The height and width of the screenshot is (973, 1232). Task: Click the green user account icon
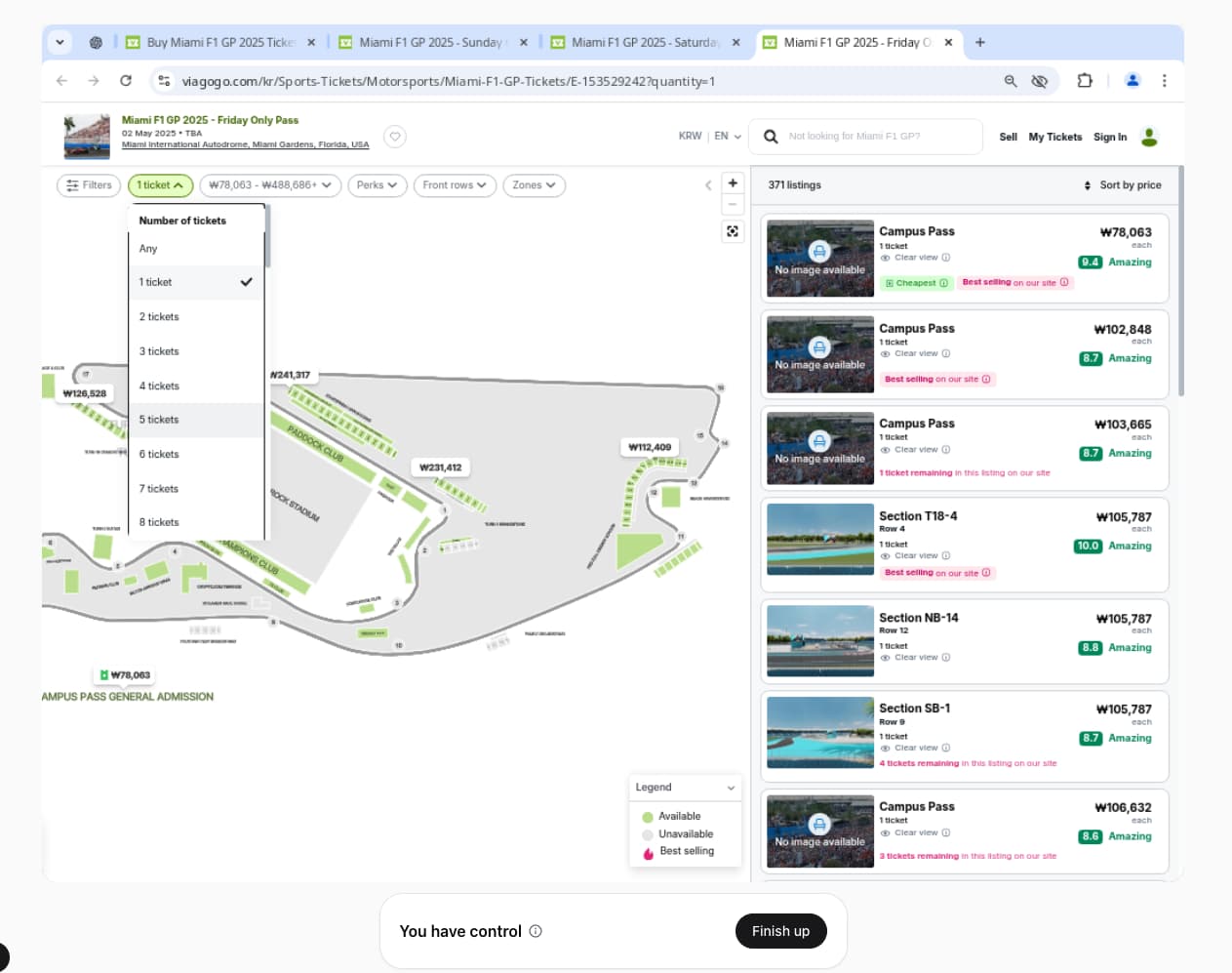[1149, 137]
